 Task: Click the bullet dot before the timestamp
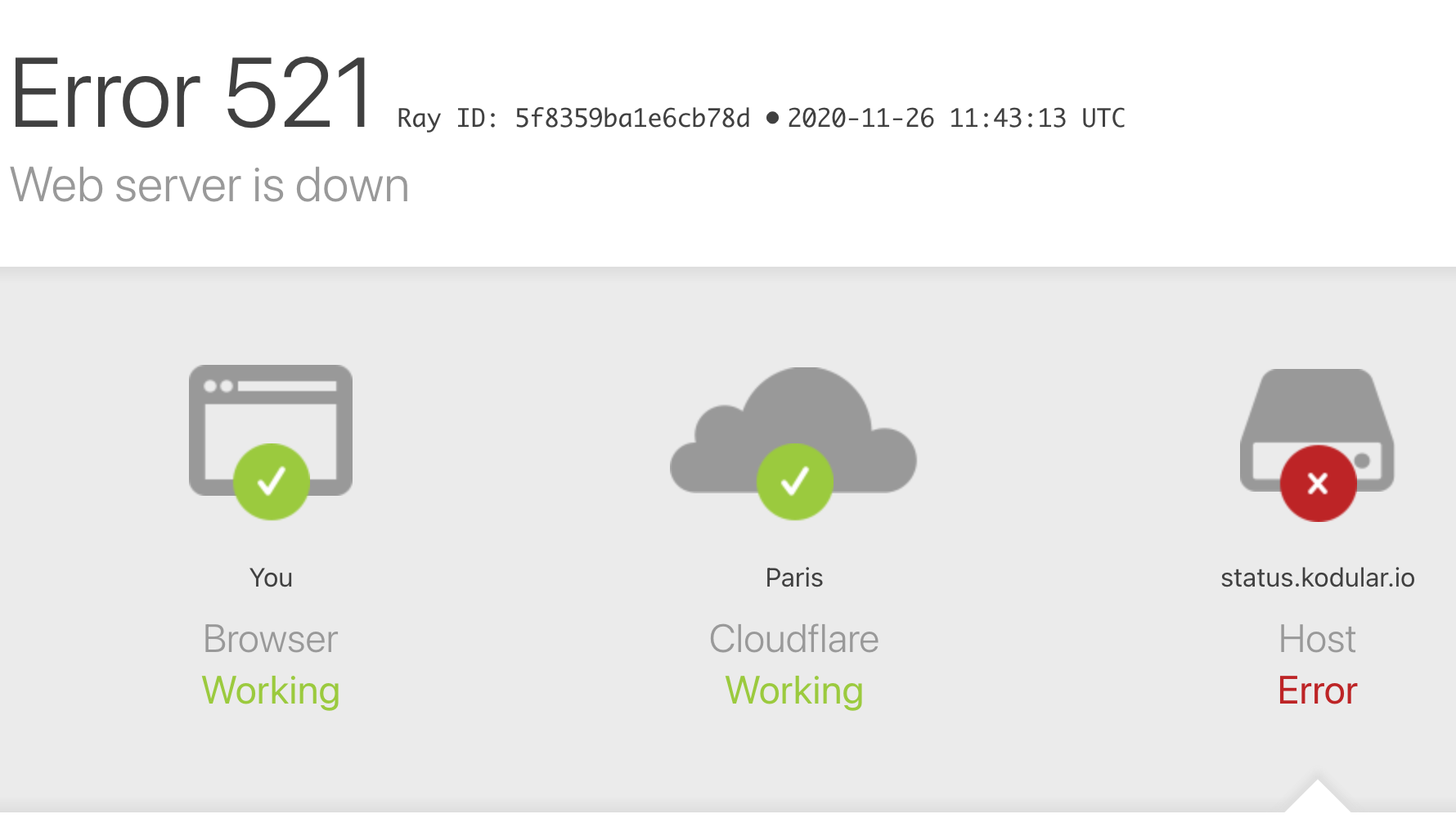(x=772, y=118)
